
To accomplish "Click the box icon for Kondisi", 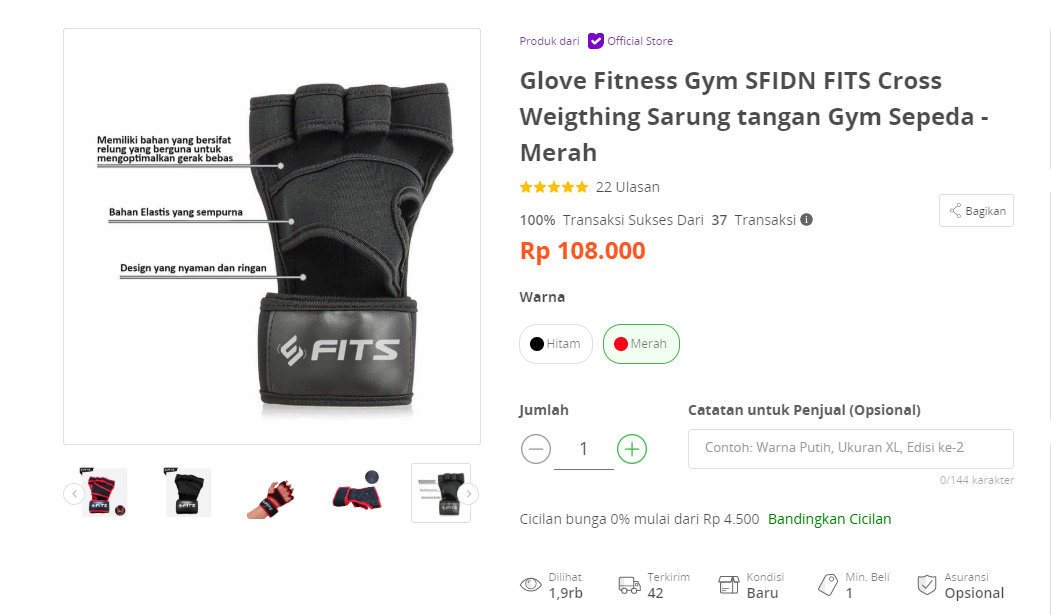I will click(728, 585).
